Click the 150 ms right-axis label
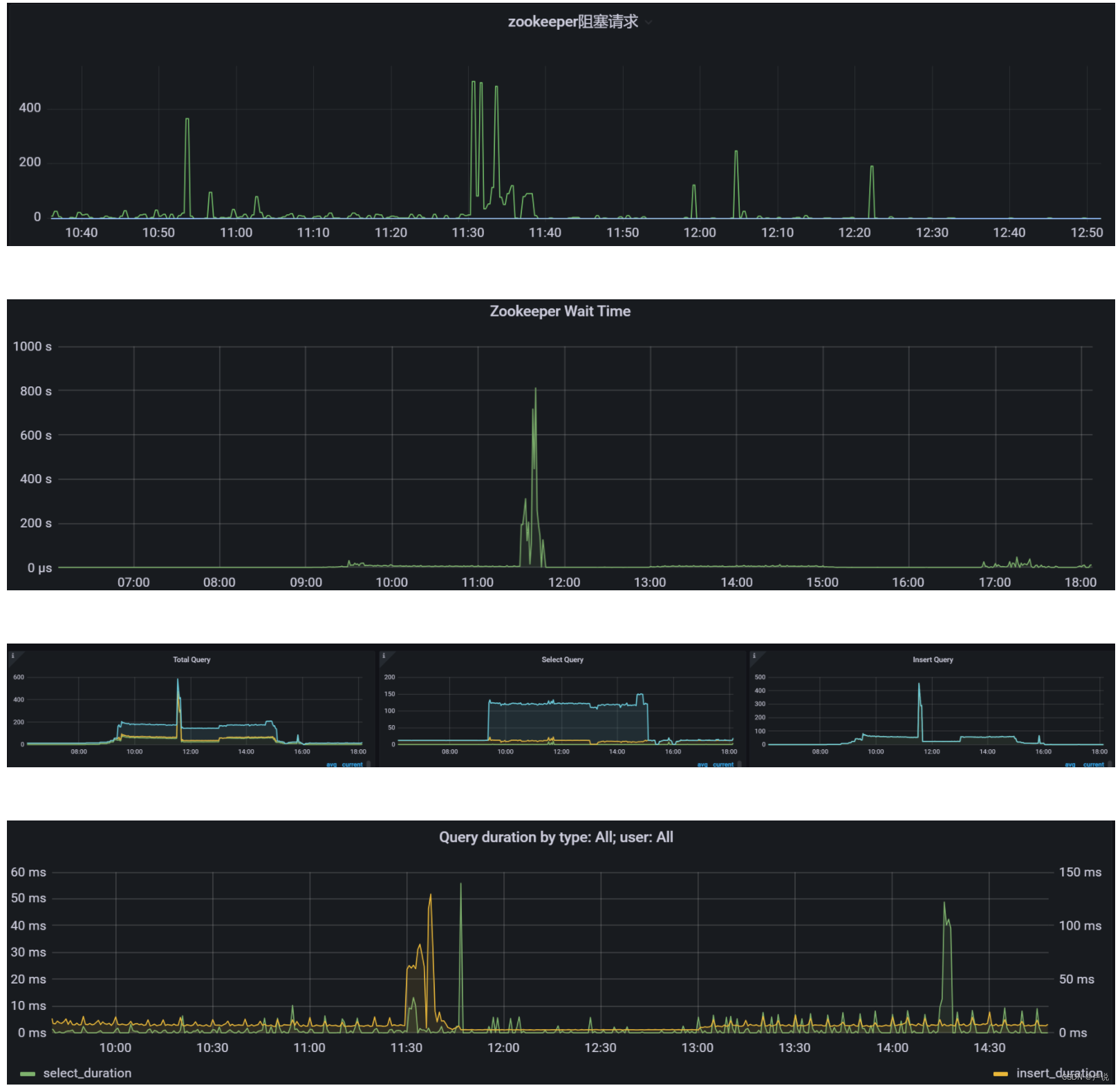 (1080, 872)
